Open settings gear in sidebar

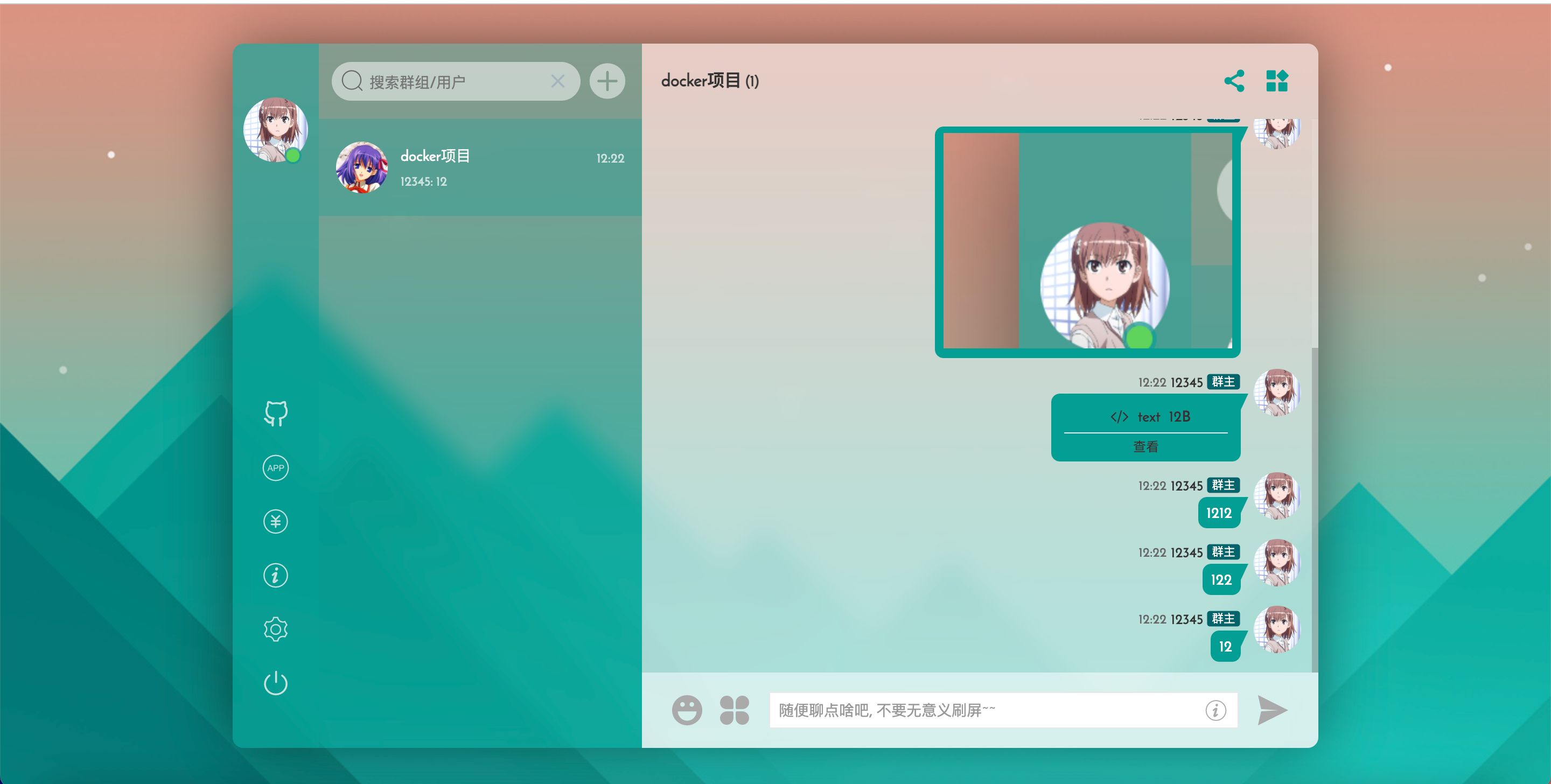[276, 629]
